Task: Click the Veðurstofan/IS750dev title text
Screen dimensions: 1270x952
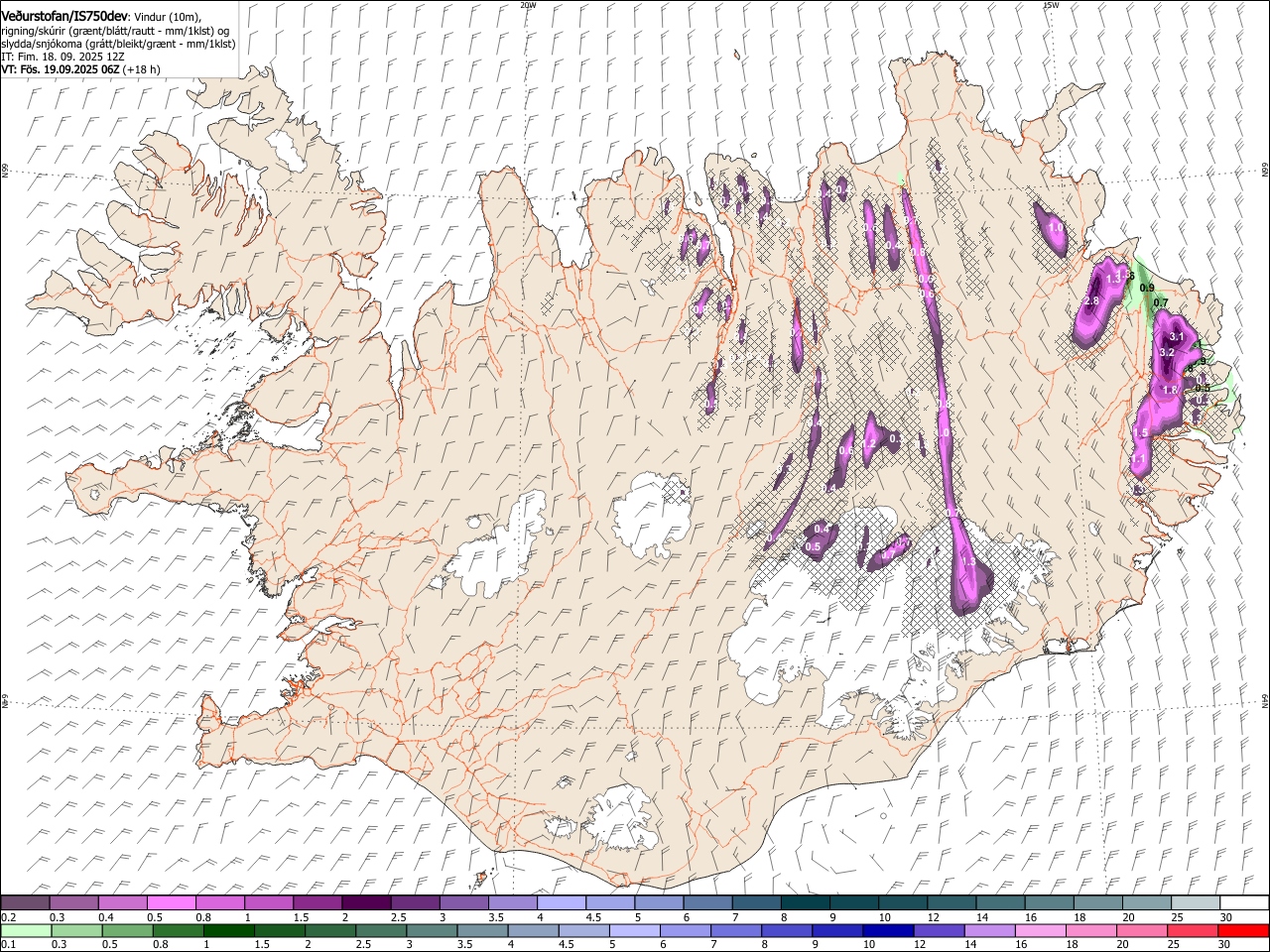Action: (x=64, y=16)
